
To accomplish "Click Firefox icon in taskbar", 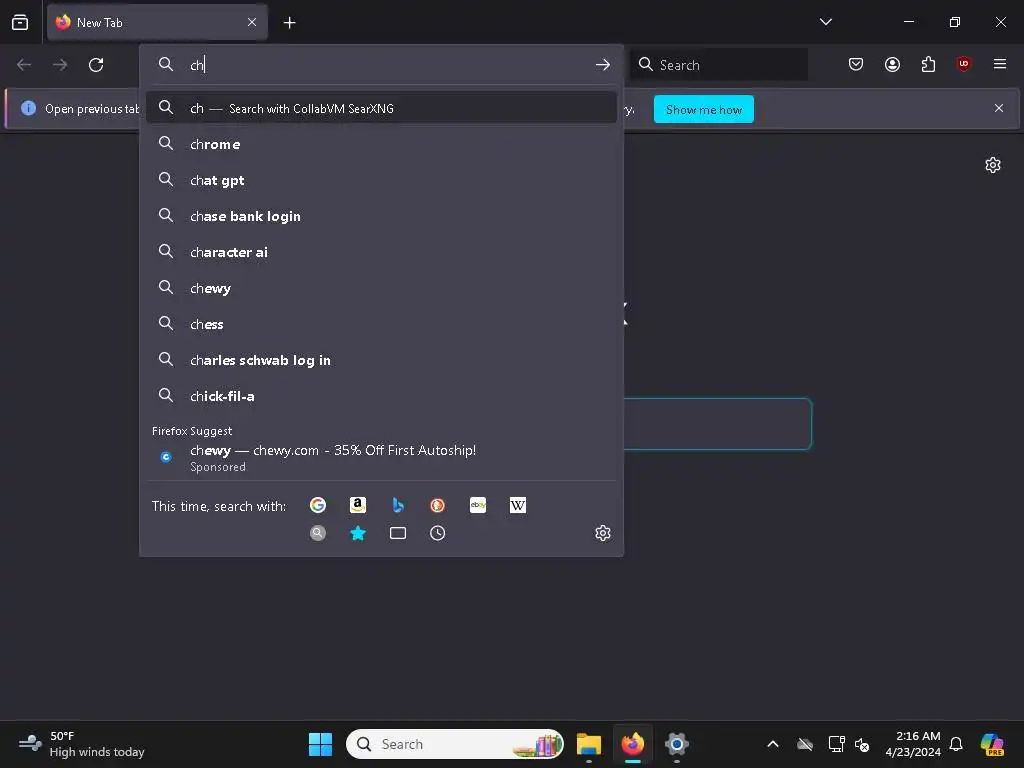I will coord(632,744).
